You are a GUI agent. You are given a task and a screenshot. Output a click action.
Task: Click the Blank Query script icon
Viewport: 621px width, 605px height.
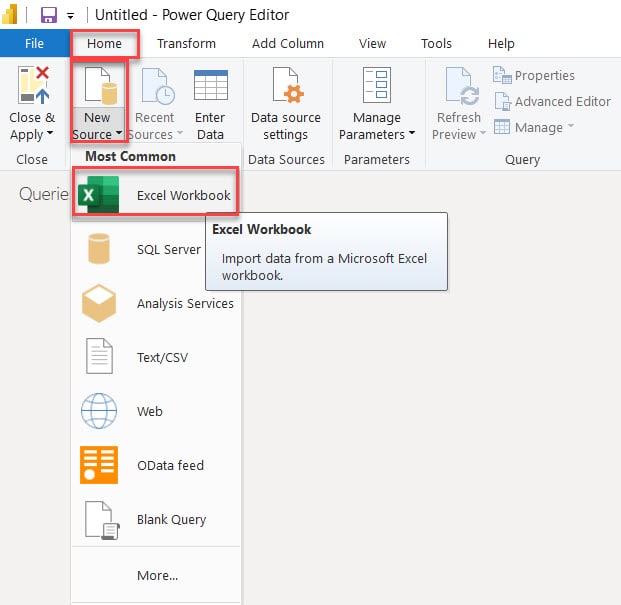point(102,520)
